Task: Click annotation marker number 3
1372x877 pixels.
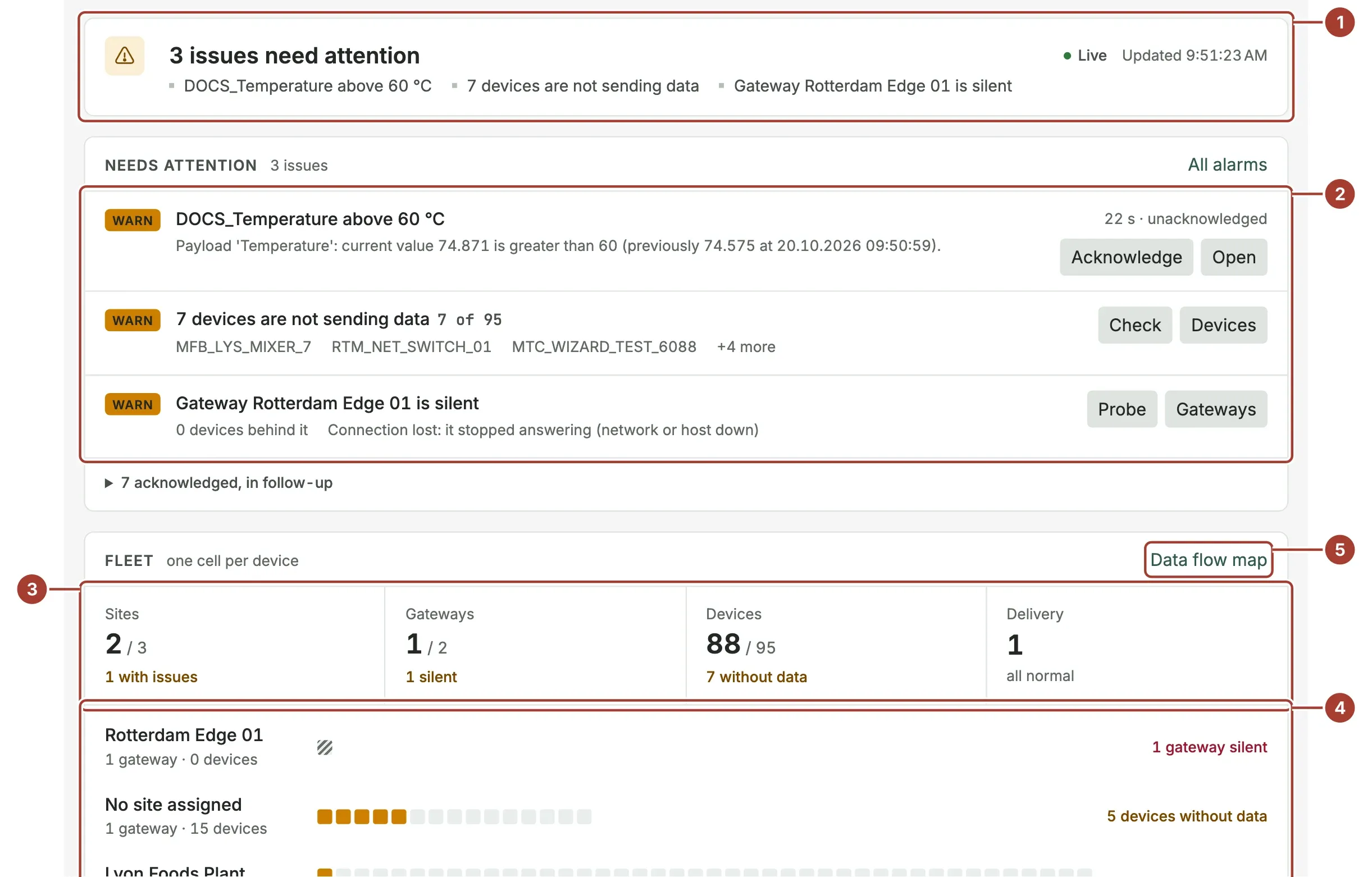Action: click(x=32, y=589)
